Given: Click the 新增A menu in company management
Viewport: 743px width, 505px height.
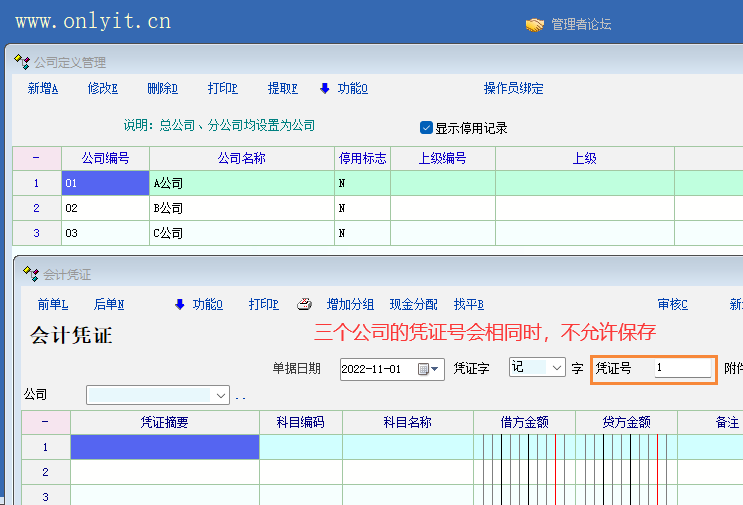Looking at the screenshot, I should click(43, 88).
